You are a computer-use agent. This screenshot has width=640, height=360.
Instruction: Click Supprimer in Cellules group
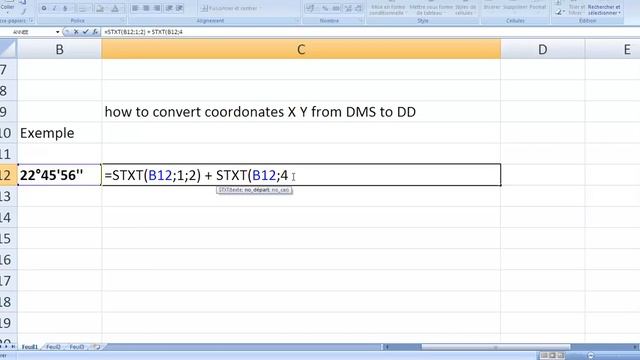pyautogui.click(x=515, y=6)
